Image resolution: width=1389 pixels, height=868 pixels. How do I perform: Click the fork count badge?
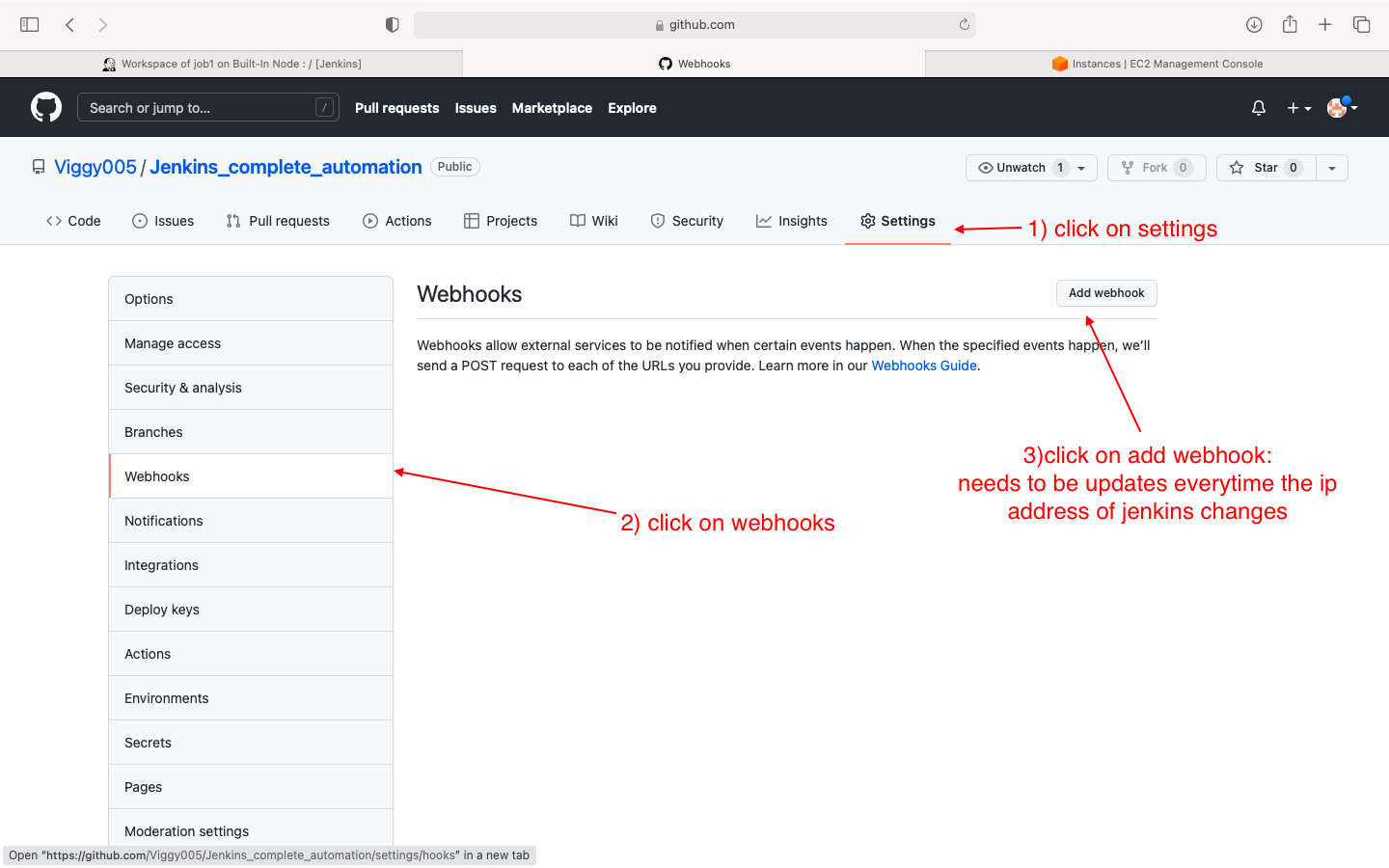1184,168
